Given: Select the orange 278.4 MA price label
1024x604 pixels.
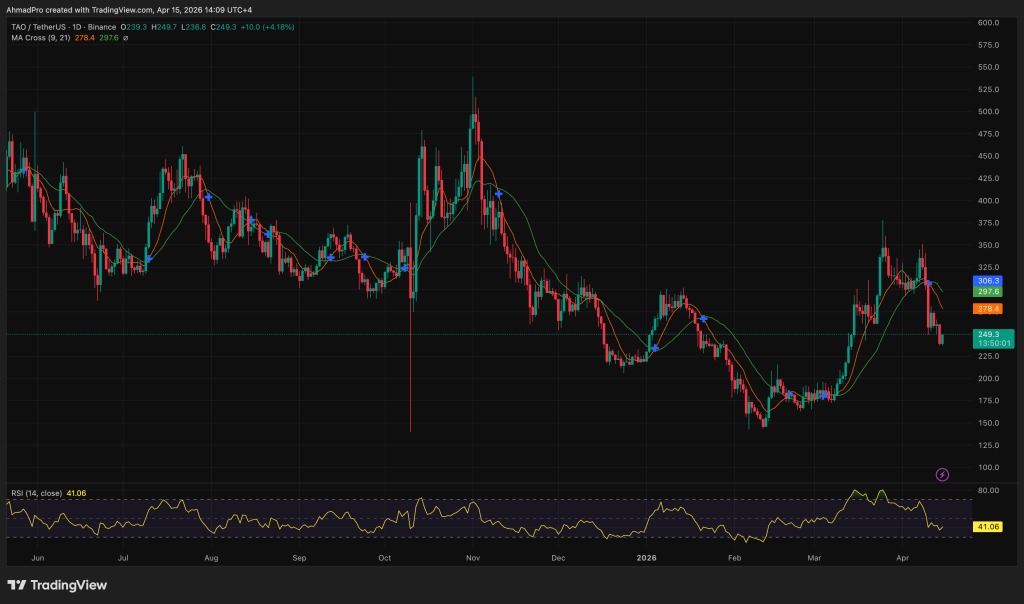Looking at the screenshot, I should 988,310.
